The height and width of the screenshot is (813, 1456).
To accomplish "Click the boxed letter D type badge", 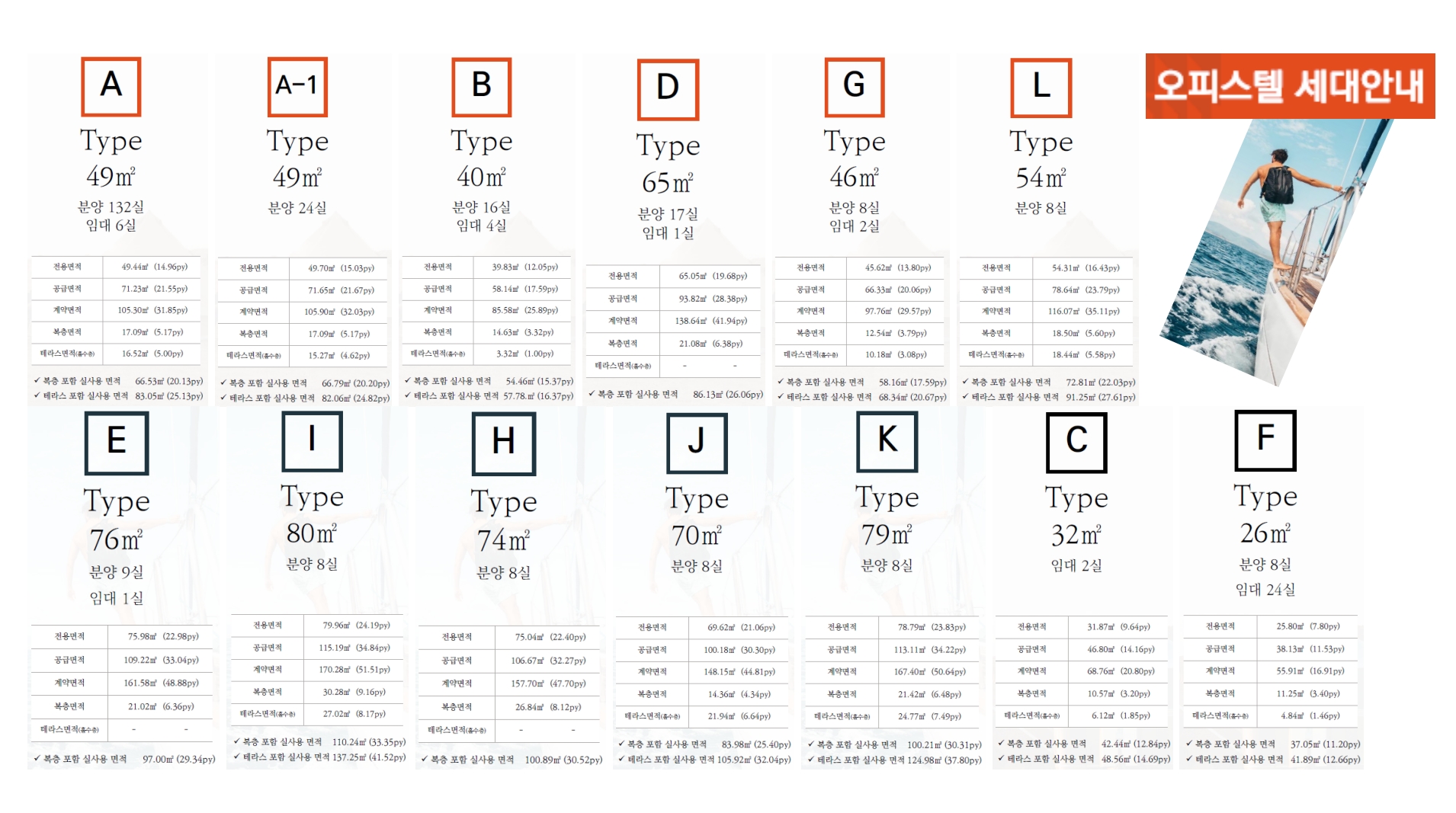I will (668, 89).
